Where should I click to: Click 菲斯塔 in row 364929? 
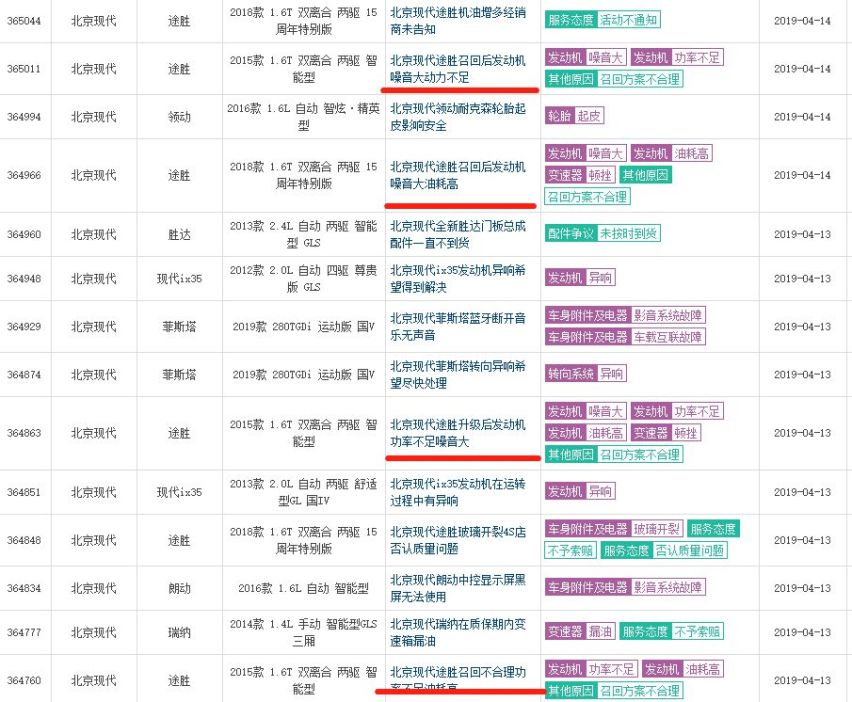(179, 327)
